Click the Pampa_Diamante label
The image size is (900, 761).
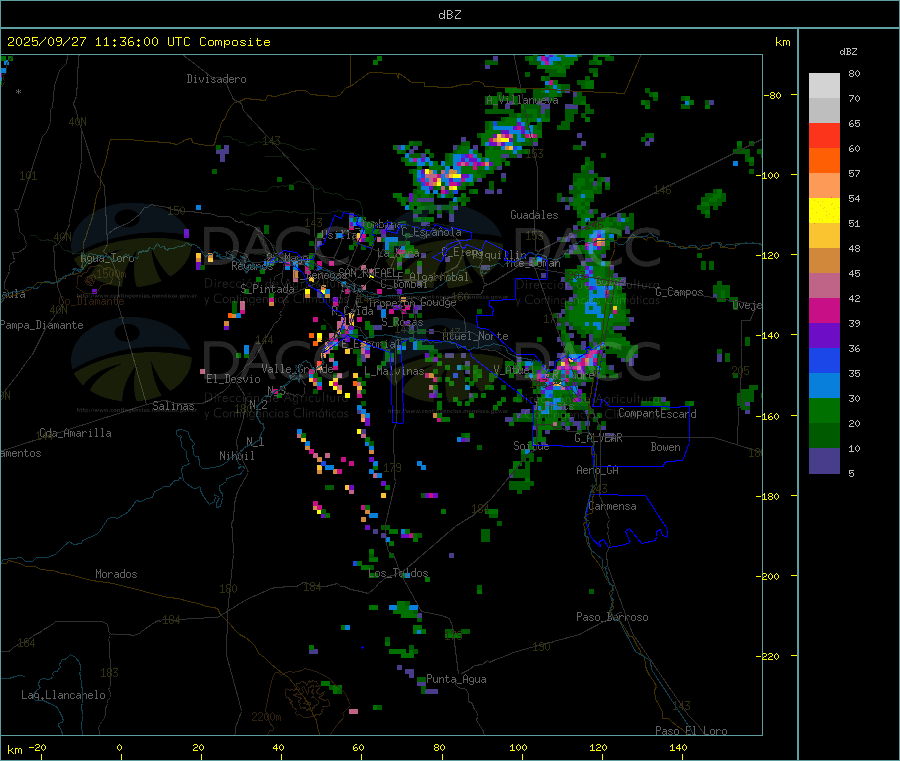coord(41,325)
